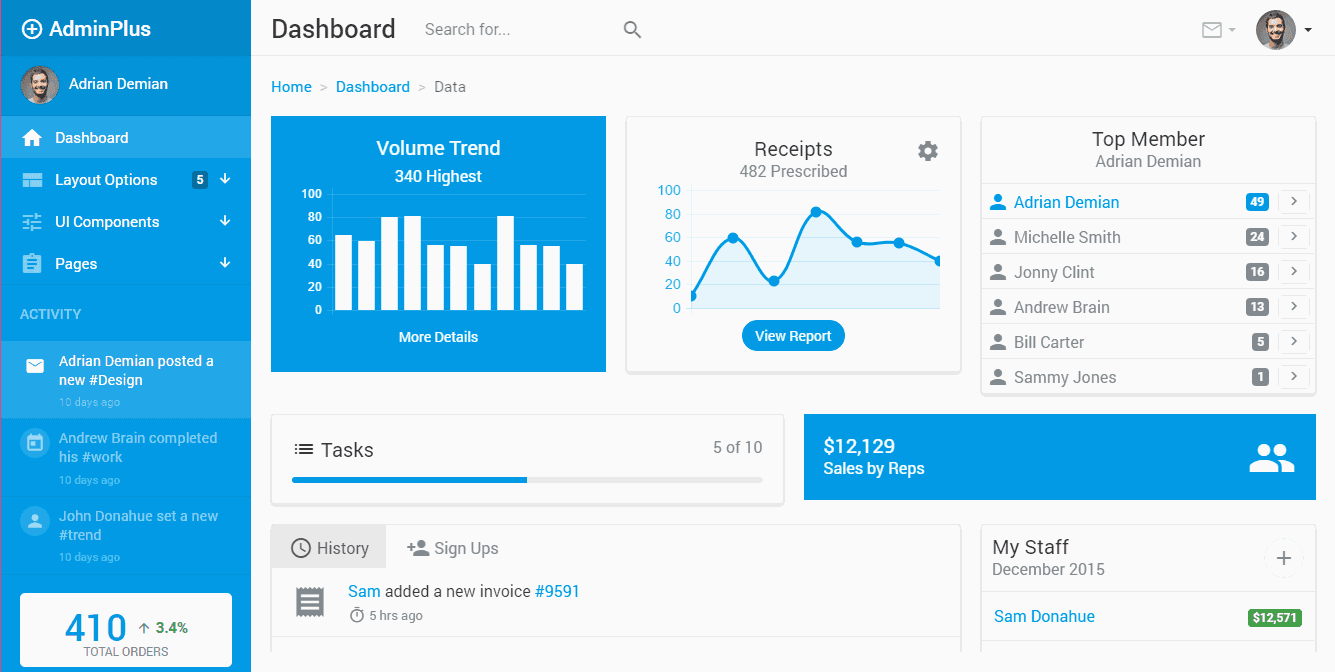Open the Receipts settings gear
Image resolution: width=1335 pixels, height=672 pixels.
point(928,151)
